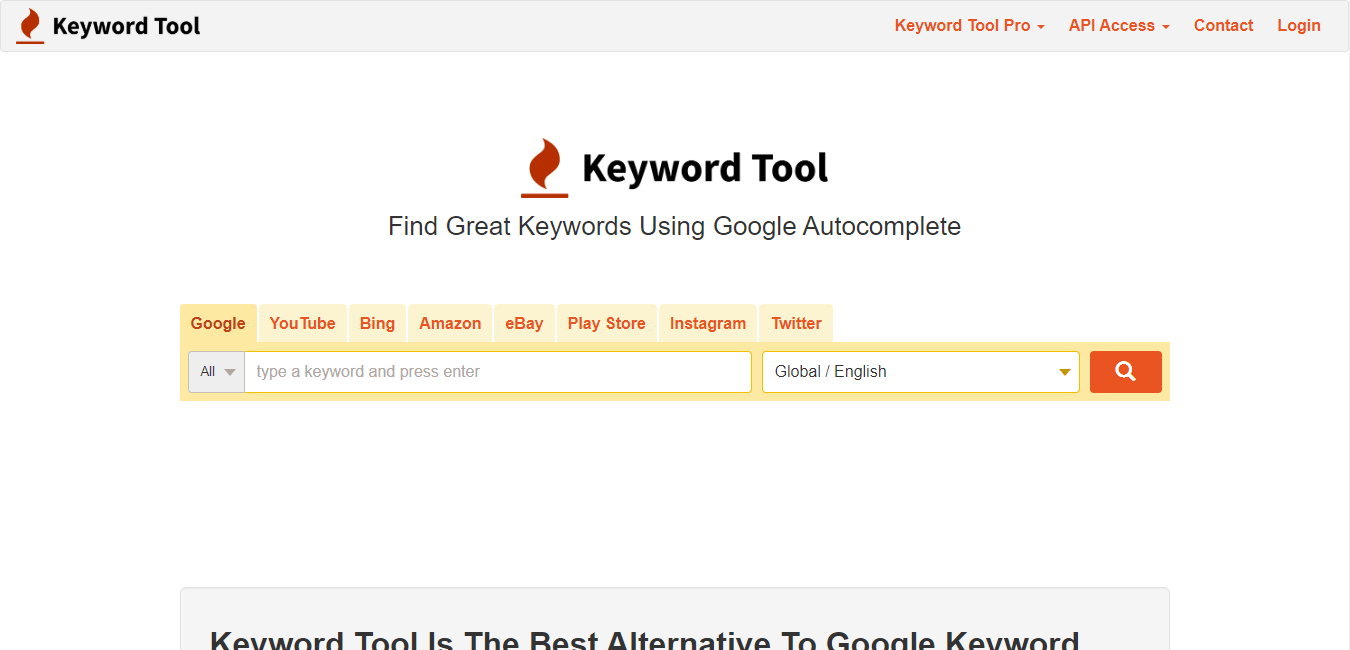This screenshot has height=650, width=1350.
Task: Select the Instagram tab
Action: click(x=708, y=323)
